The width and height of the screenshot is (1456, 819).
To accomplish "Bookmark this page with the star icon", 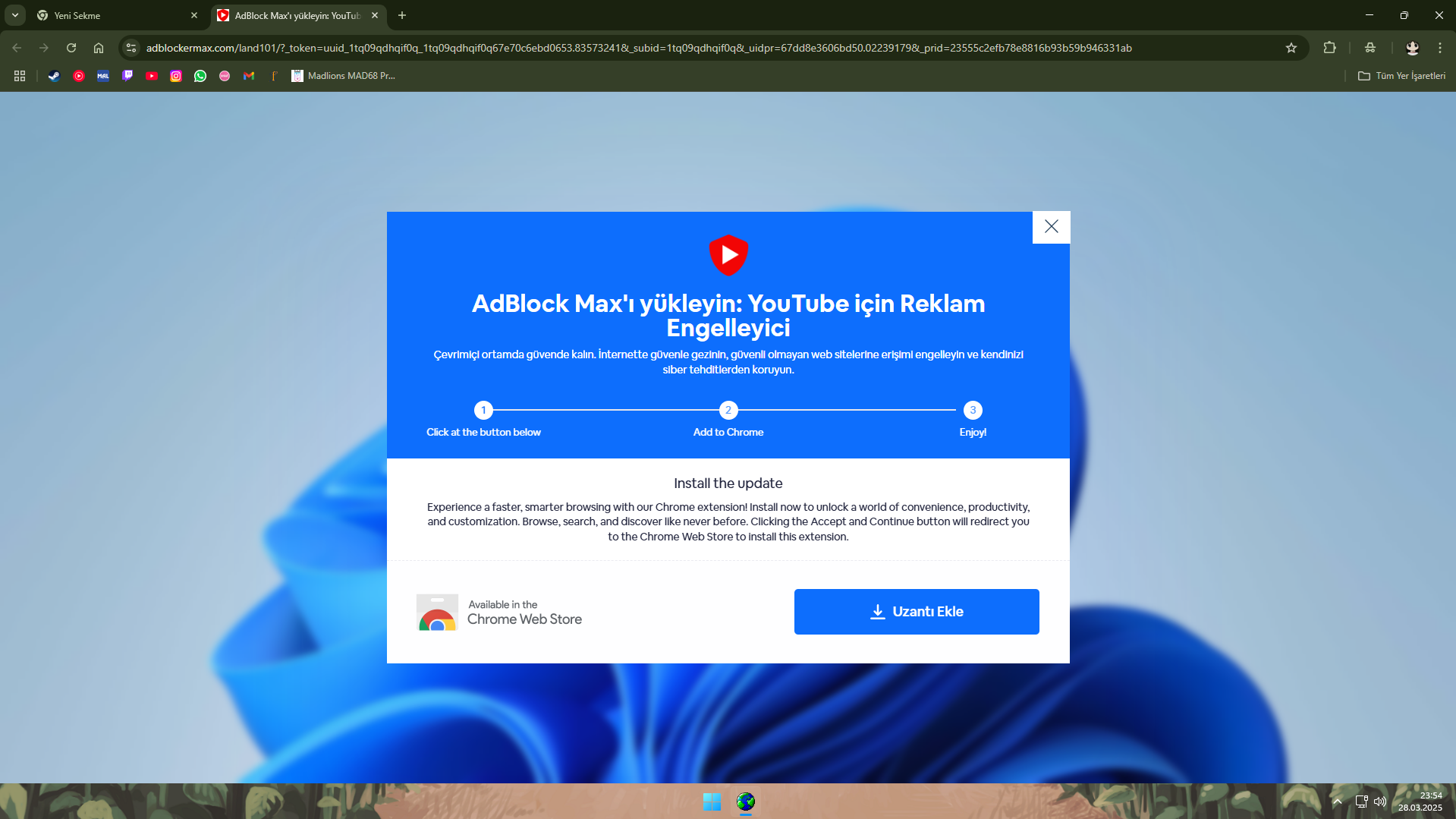I will 1291,48.
